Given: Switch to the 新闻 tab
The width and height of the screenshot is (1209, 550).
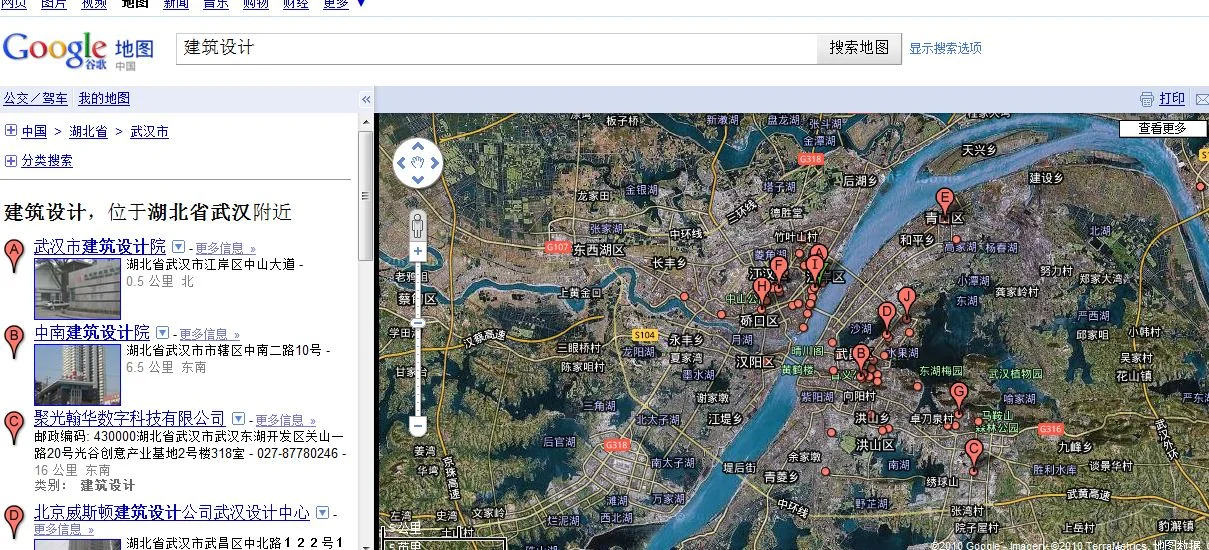Looking at the screenshot, I should [176, 4].
